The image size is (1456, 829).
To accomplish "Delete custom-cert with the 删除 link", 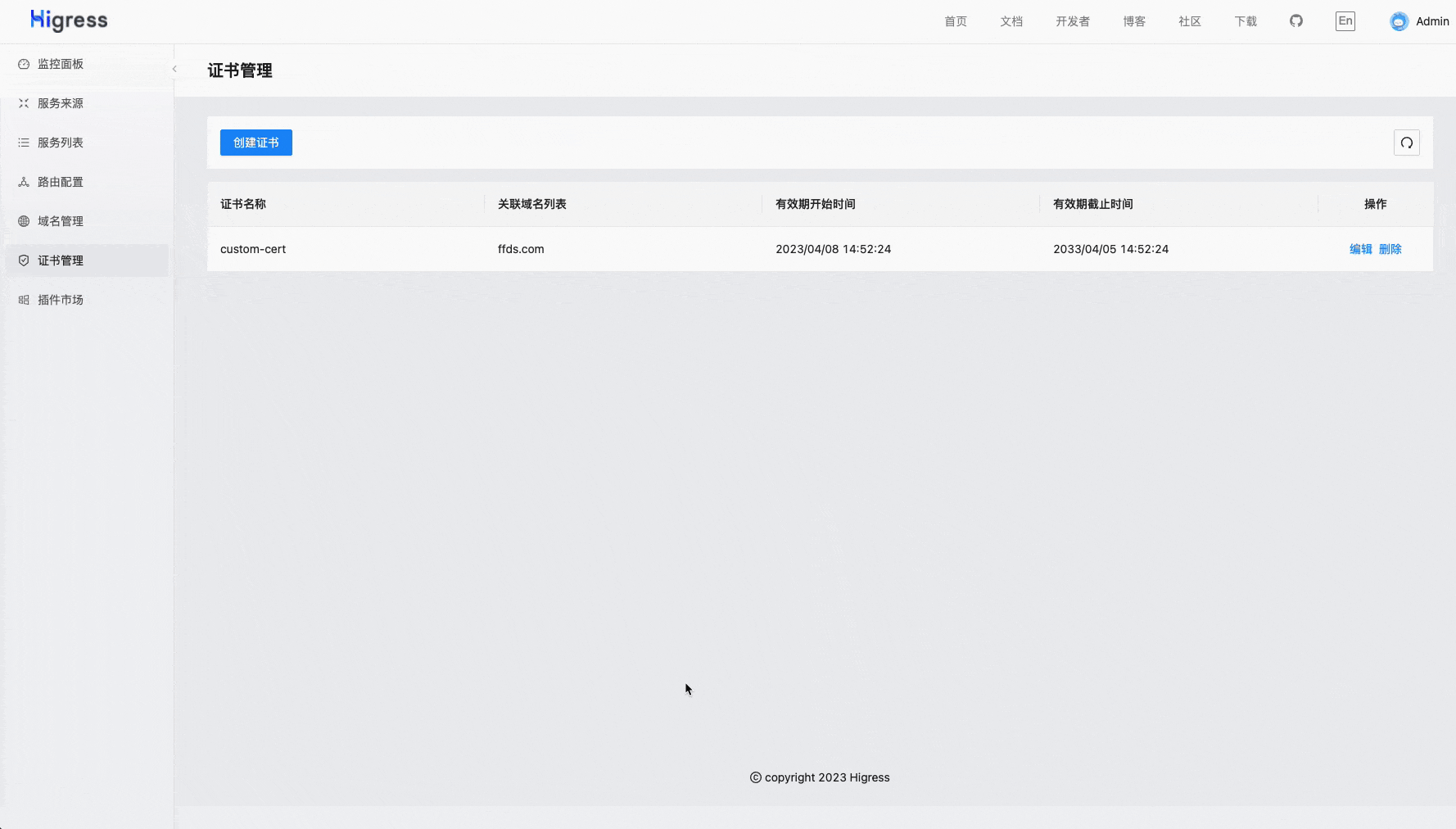I will pos(1390,249).
